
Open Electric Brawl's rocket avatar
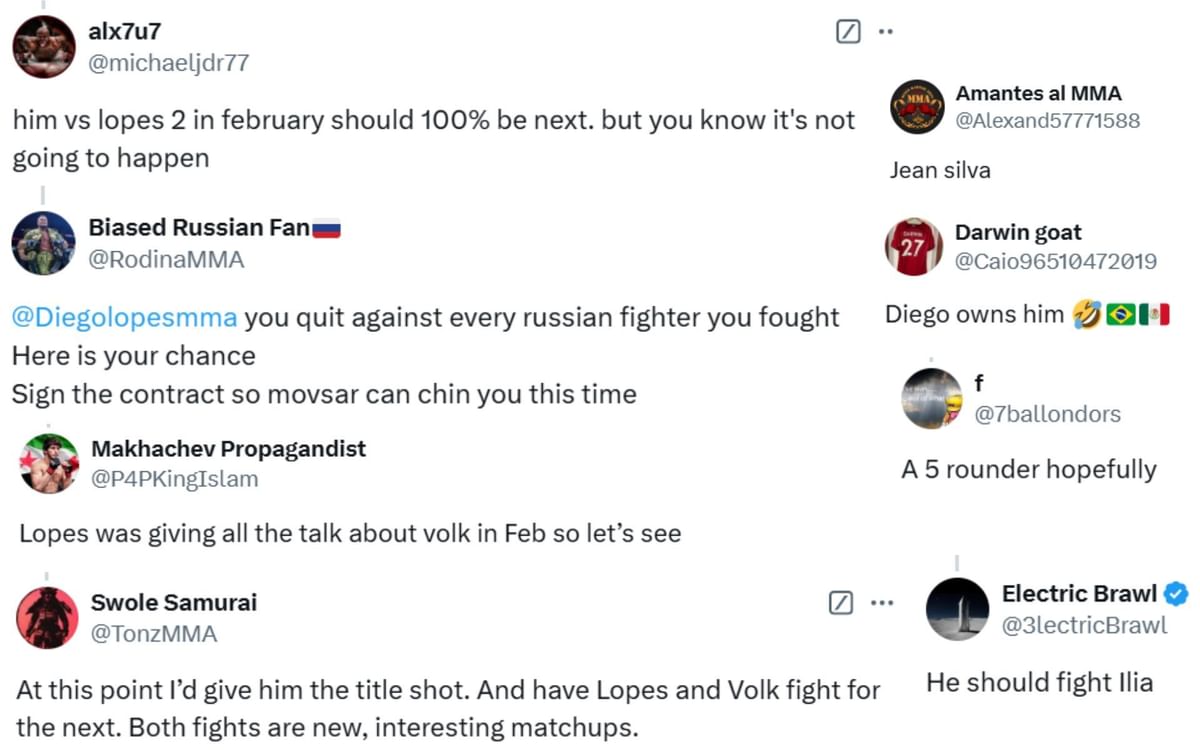point(958,608)
